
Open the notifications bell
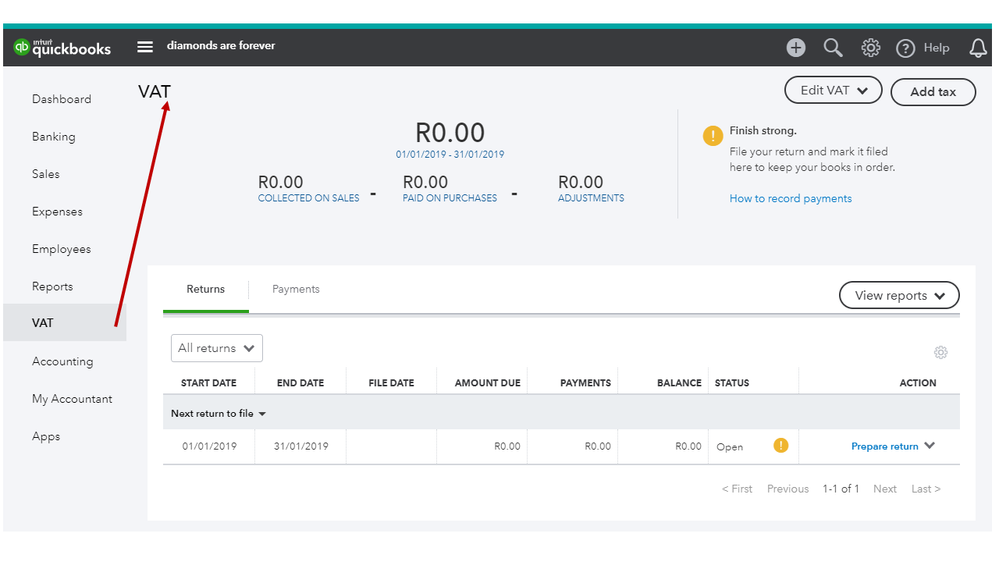click(978, 48)
